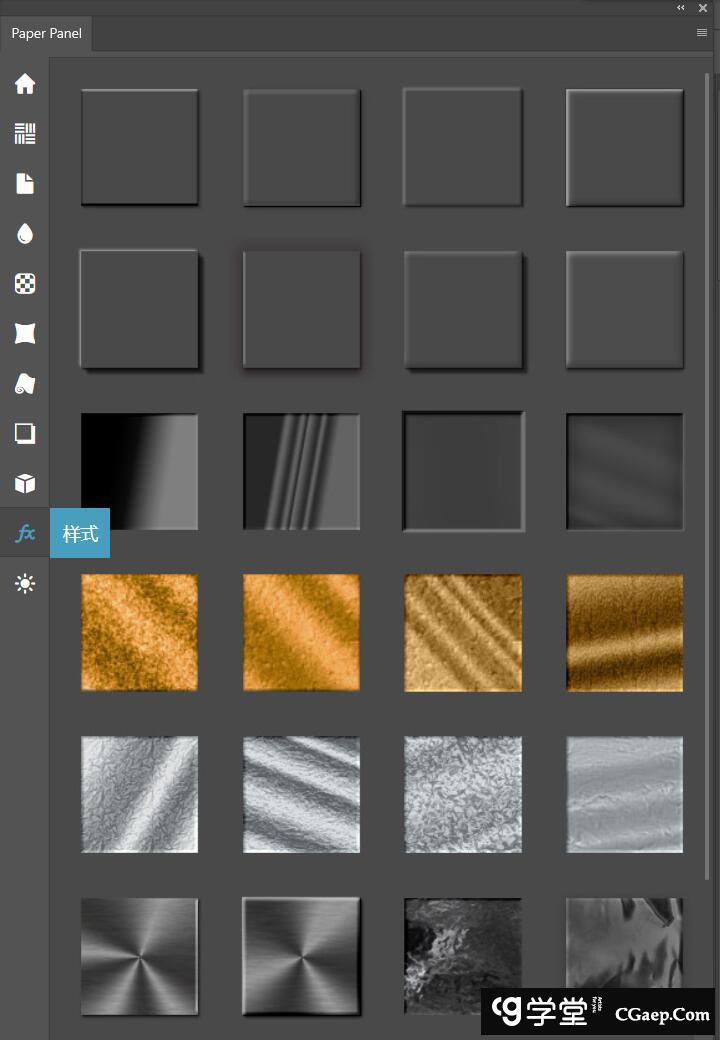Open the 3D cube icon
This screenshot has height=1040, width=720.
(x=25, y=484)
